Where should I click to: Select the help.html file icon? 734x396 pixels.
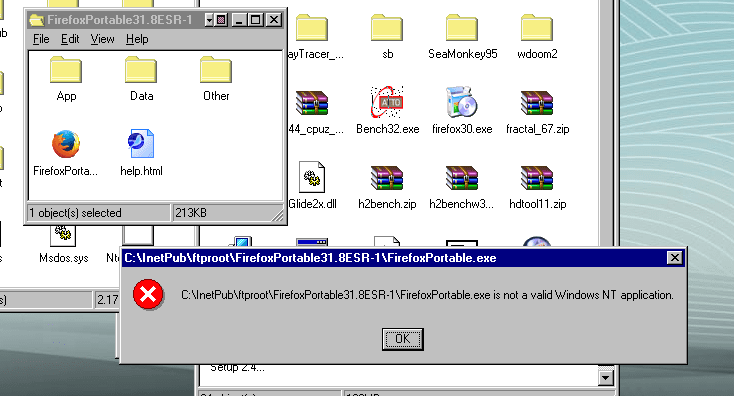click(141, 144)
